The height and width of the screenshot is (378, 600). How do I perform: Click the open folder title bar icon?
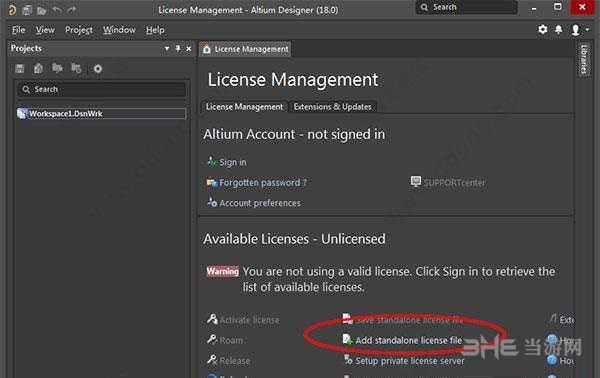click(41, 10)
